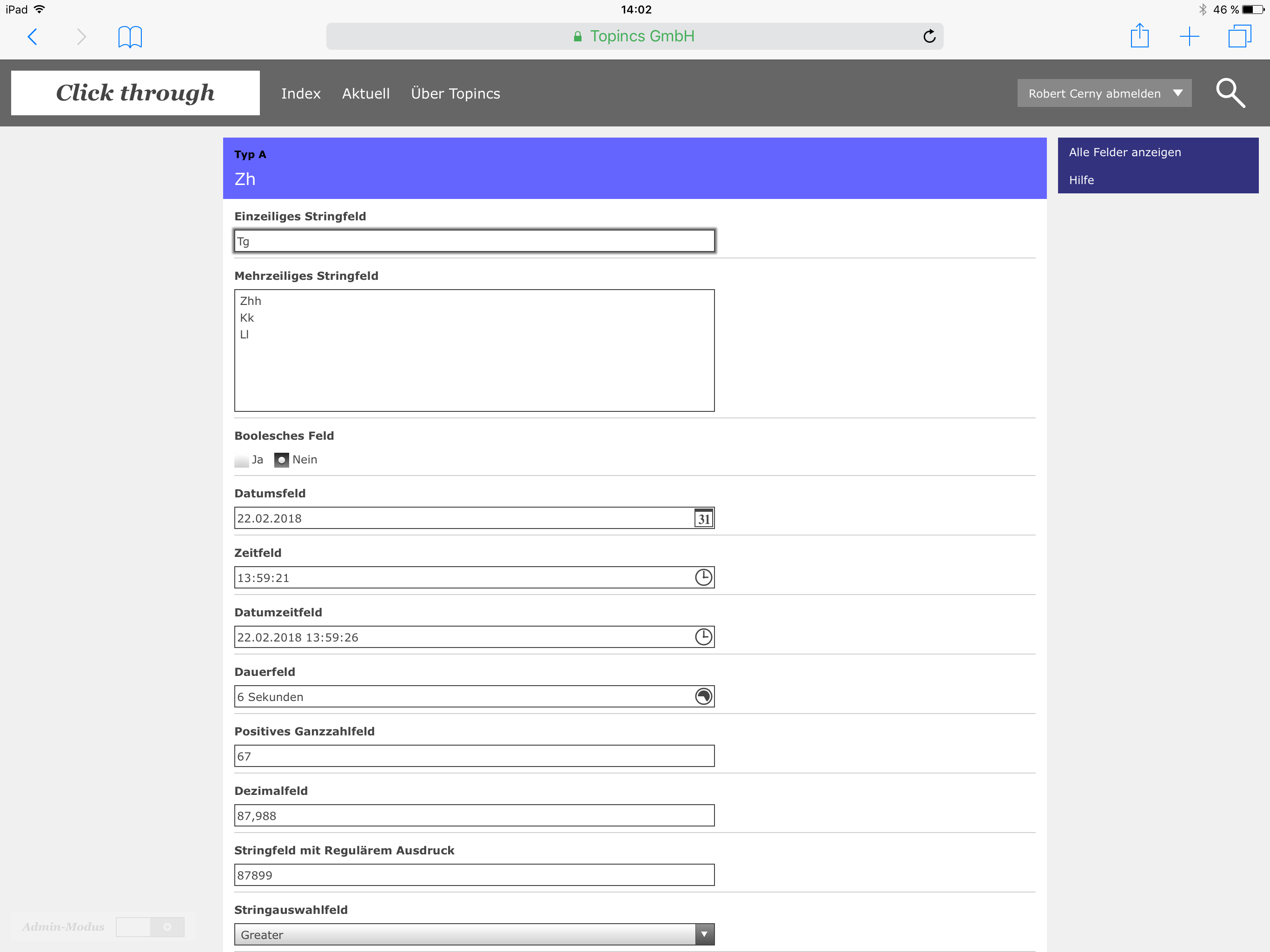Click the clock icon in Zeitfeld

(x=703, y=578)
